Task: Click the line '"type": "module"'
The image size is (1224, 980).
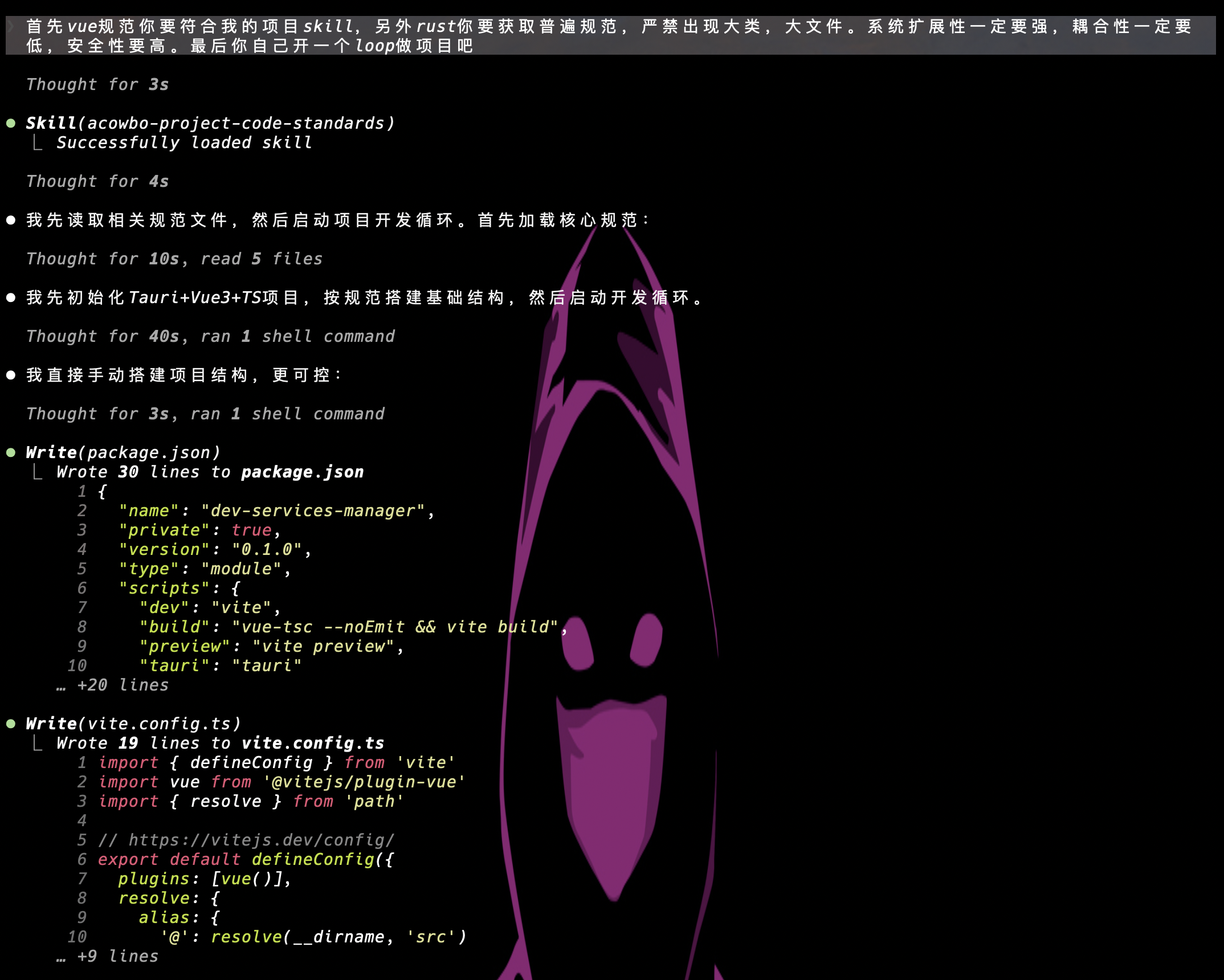Action: 205,569
